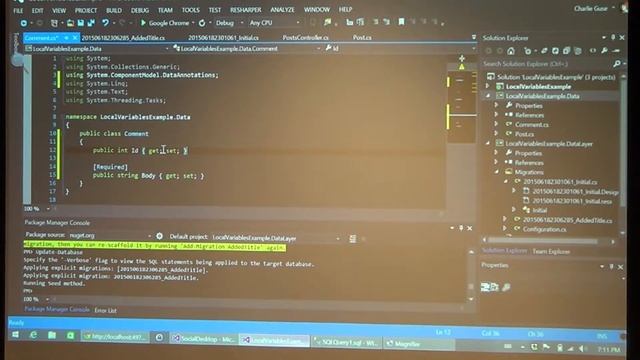The image size is (640, 360).
Task: Collapse the Migrations folder node
Action: (x=497, y=172)
